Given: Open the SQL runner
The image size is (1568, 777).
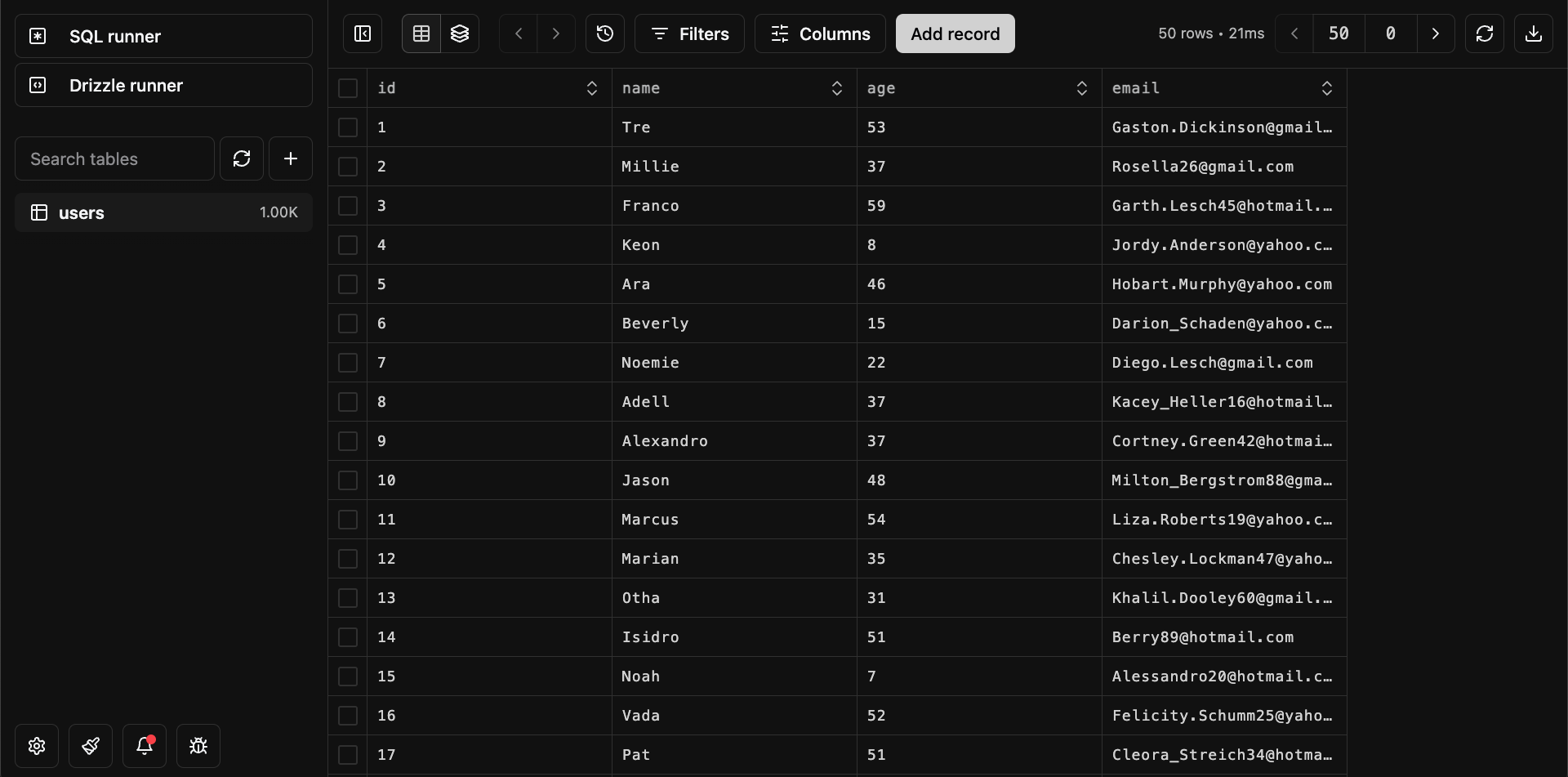Looking at the screenshot, I should click(x=163, y=36).
